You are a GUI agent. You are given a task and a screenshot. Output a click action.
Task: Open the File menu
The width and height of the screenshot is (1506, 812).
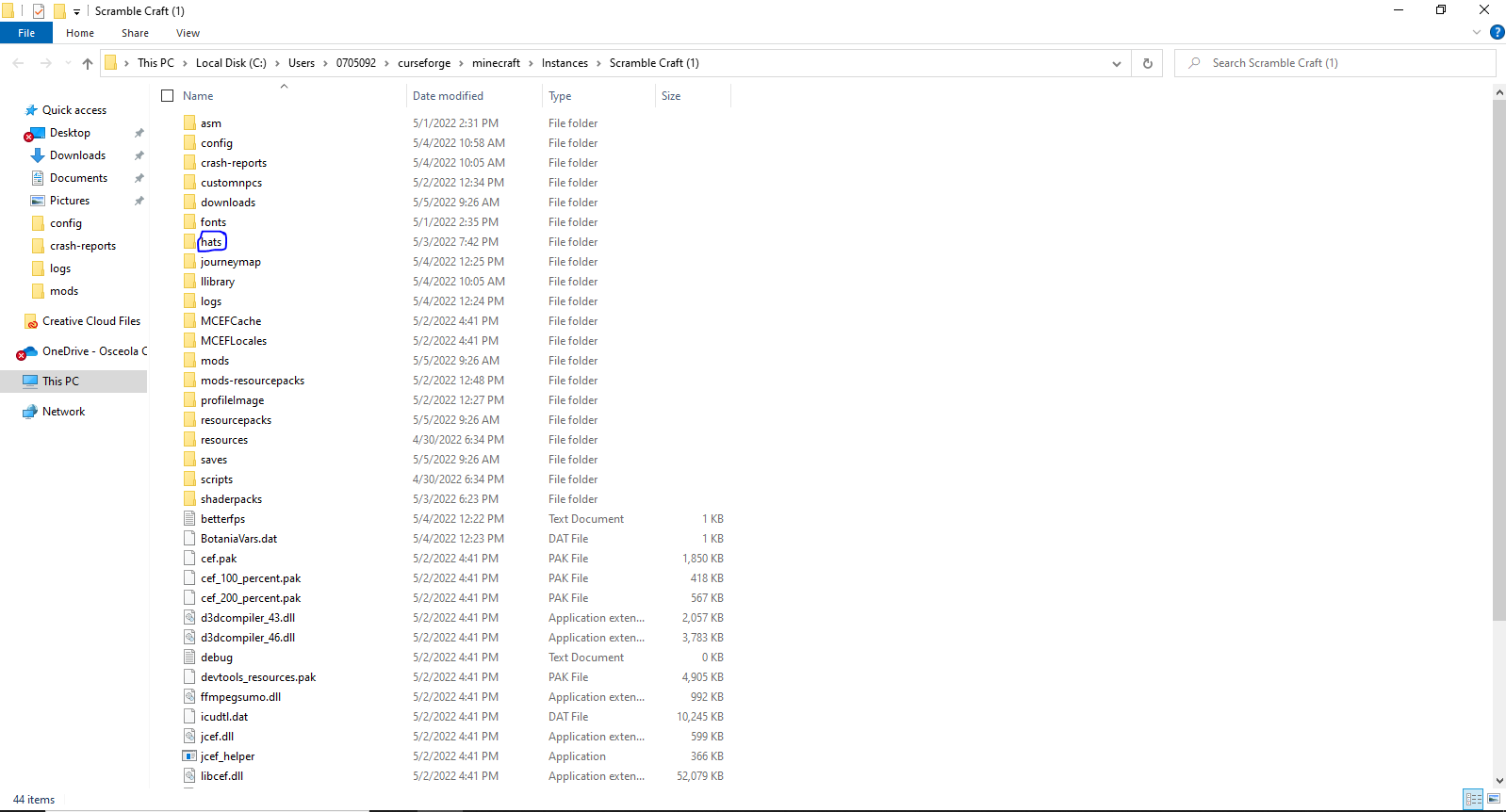click(x=26, y=33)
